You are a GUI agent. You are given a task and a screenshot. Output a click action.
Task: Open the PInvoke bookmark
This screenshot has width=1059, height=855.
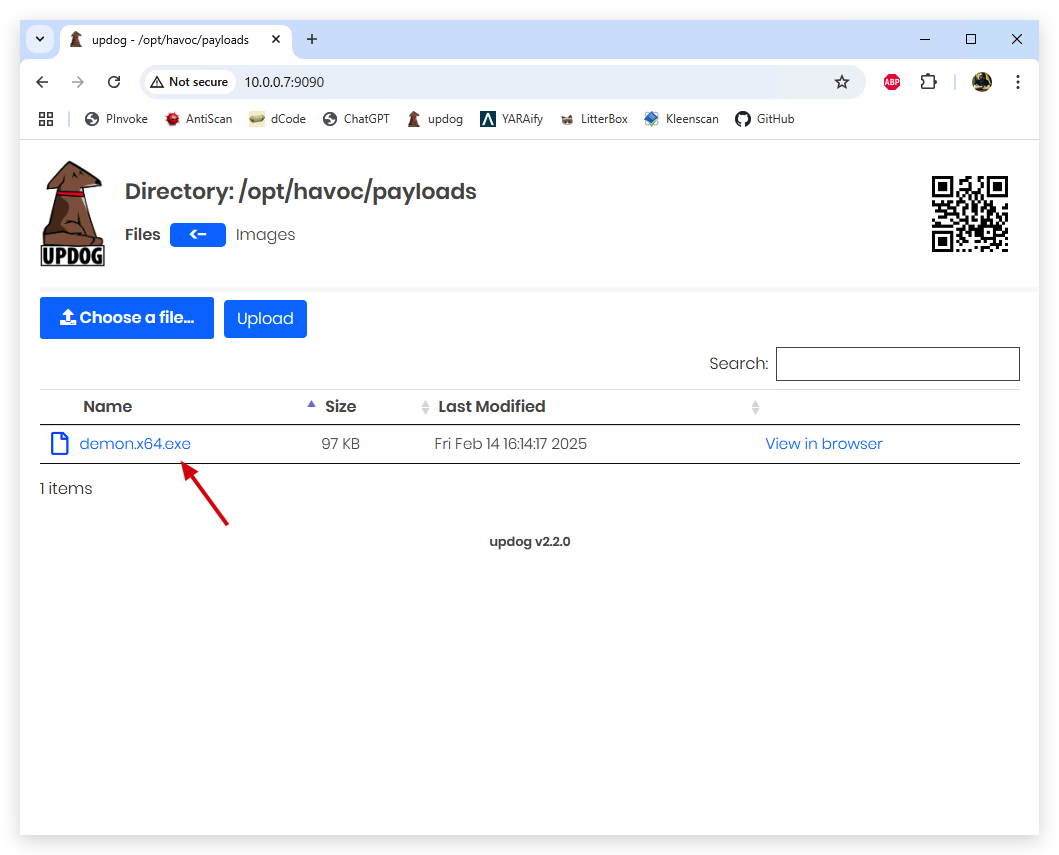pyautogui.click(x=116, y=119)
